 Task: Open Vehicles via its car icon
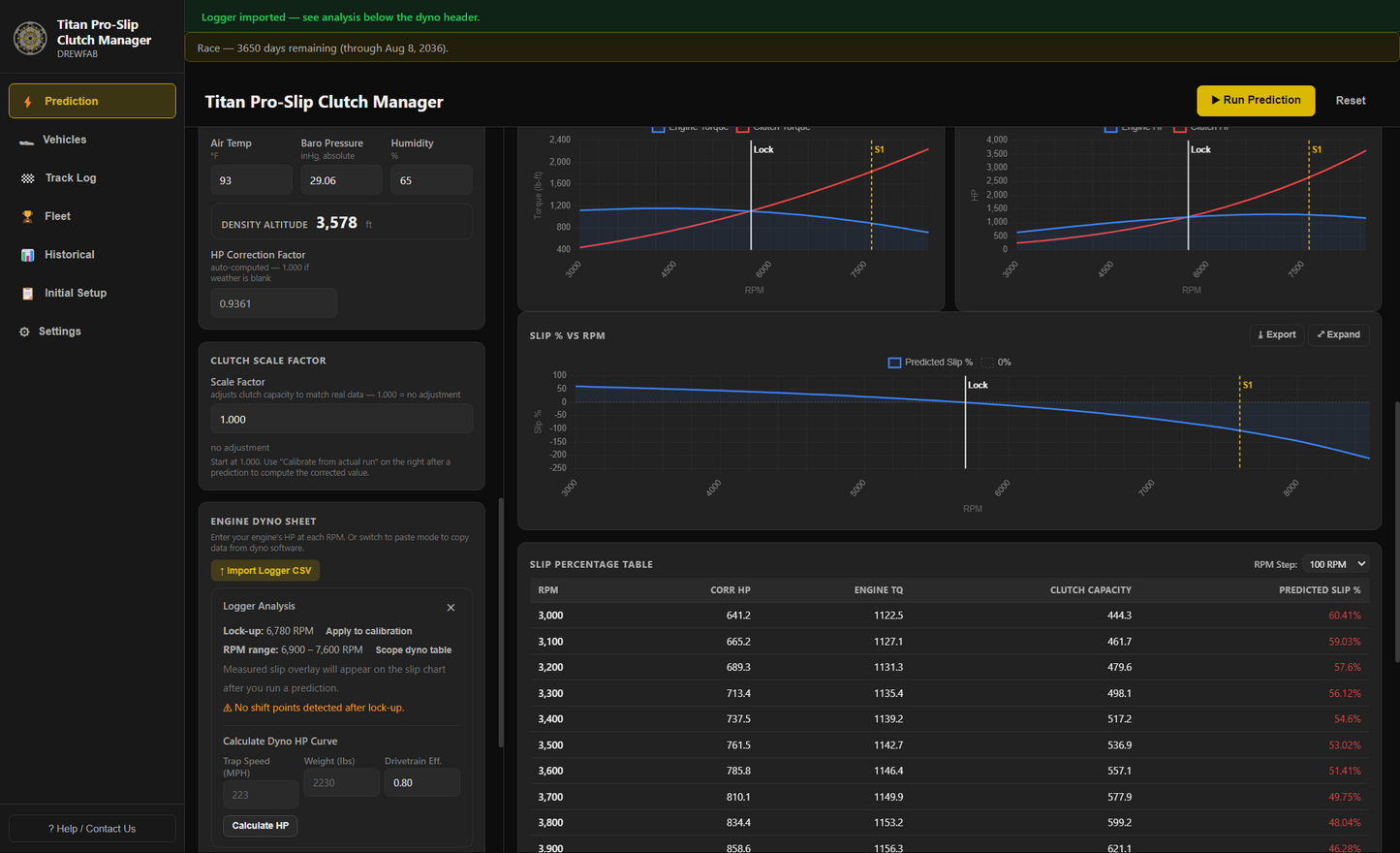[x=26, y=141]
